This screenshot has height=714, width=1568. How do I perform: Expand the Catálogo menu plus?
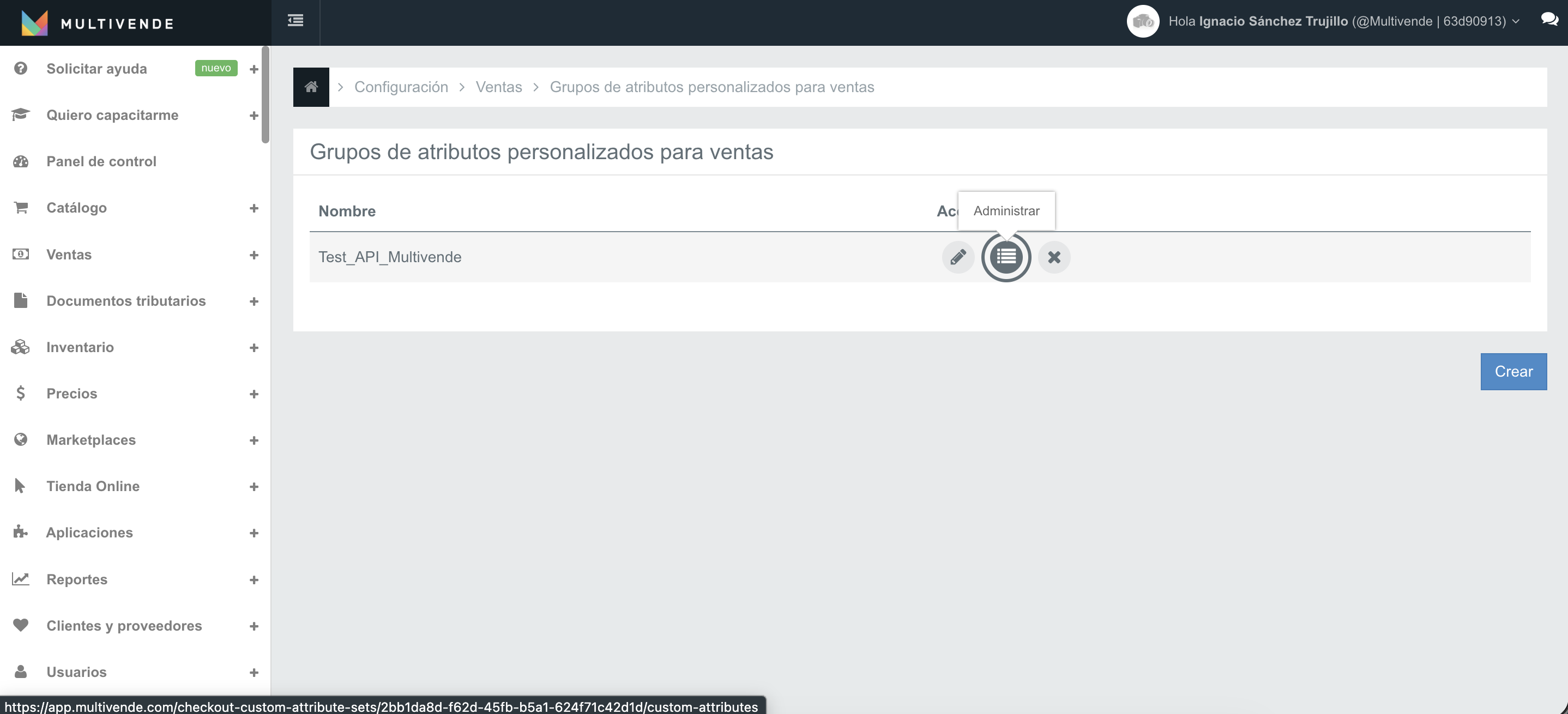[254, 208]
